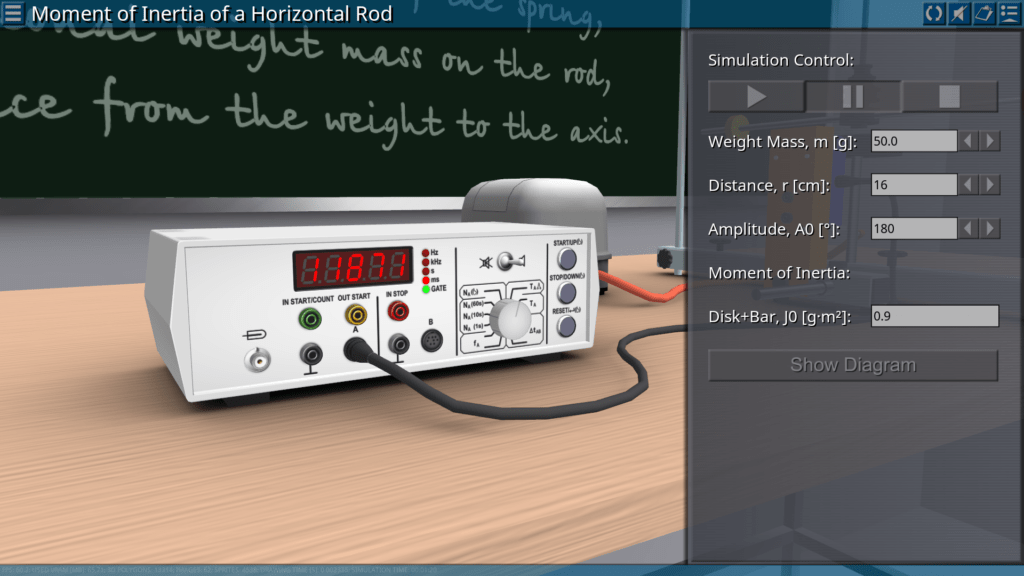Screen dimensions: 1024x576
Task: Turn the counter's mode selector knob
Action: click(511, 319)
